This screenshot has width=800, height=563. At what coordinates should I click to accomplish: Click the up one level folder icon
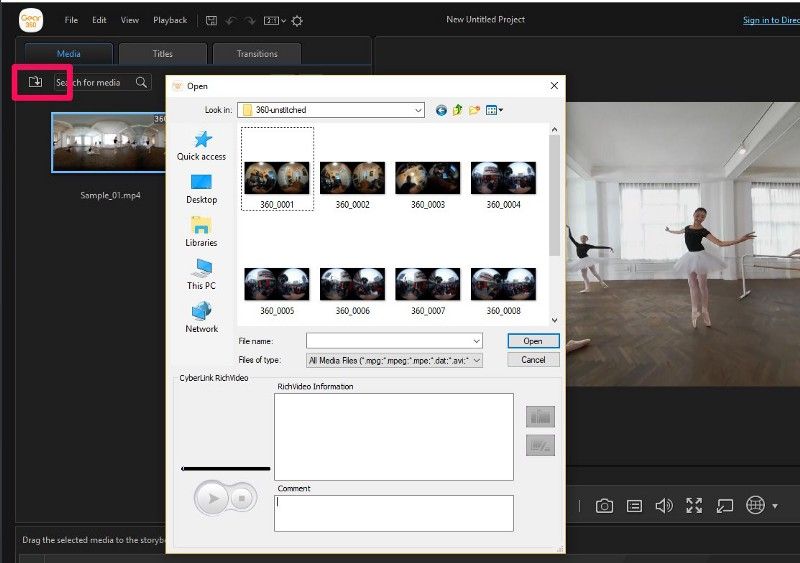tap(458, 110)
